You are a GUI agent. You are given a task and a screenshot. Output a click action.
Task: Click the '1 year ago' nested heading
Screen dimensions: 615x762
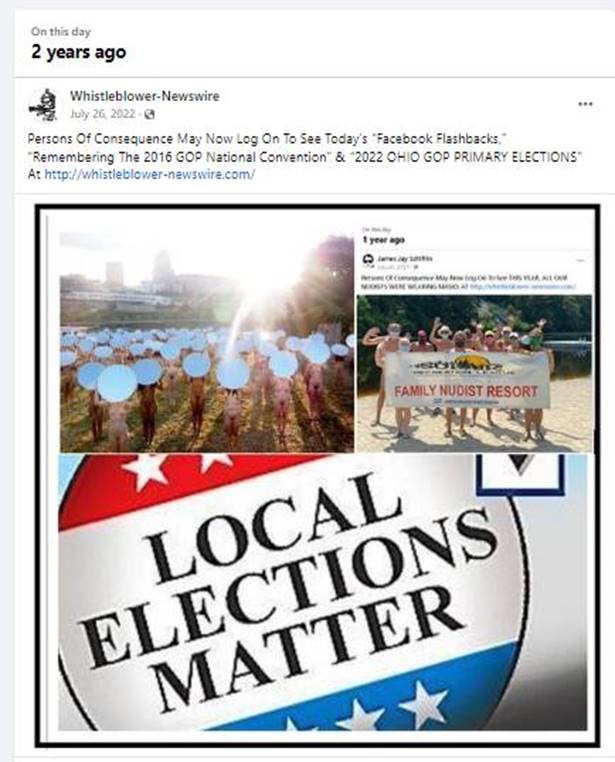tap(383, 240)
